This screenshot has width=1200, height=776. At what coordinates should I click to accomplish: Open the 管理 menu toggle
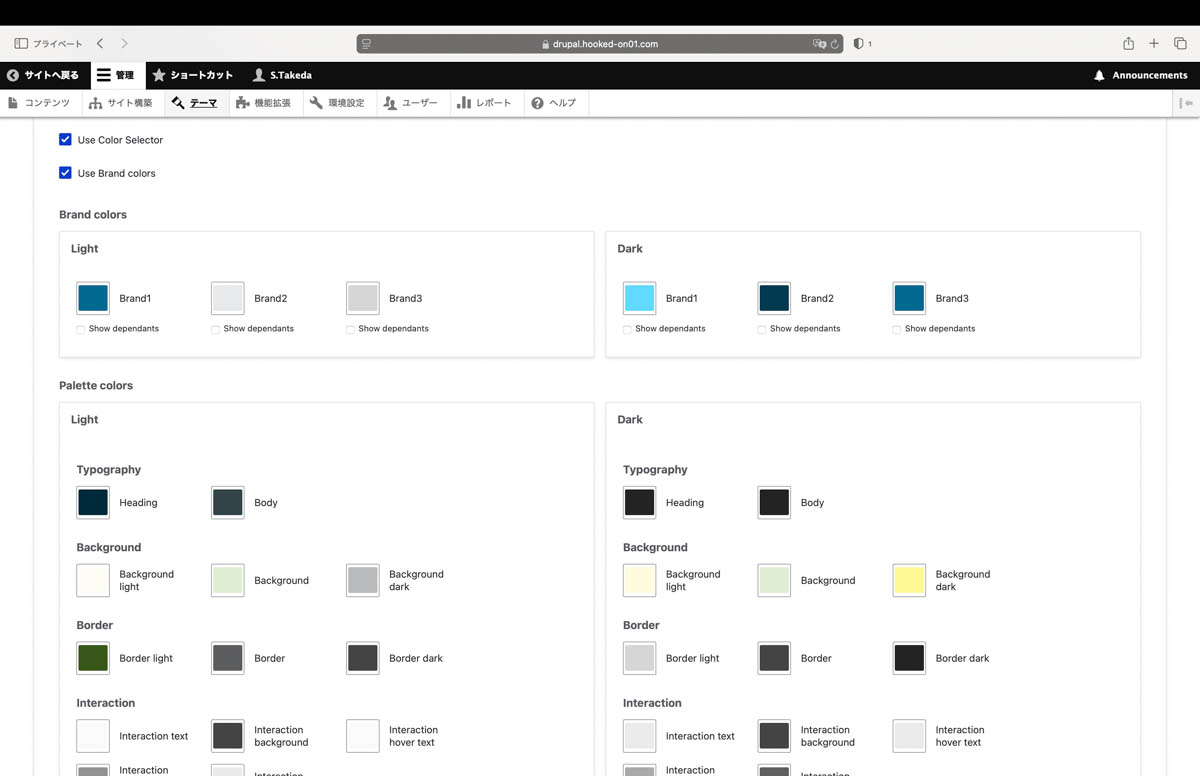pos(115,75)
